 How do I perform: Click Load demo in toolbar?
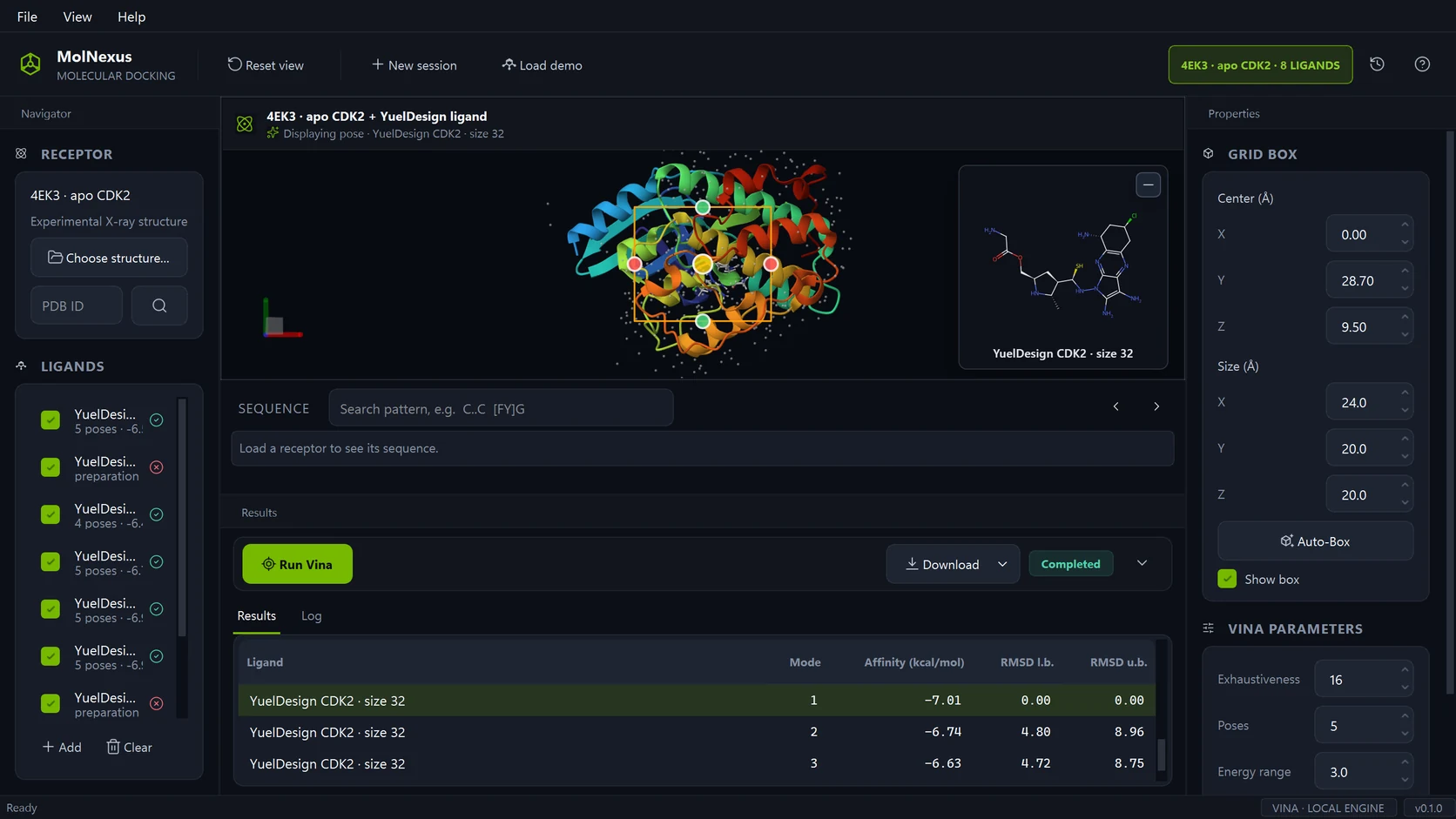[x=542, y=65]
